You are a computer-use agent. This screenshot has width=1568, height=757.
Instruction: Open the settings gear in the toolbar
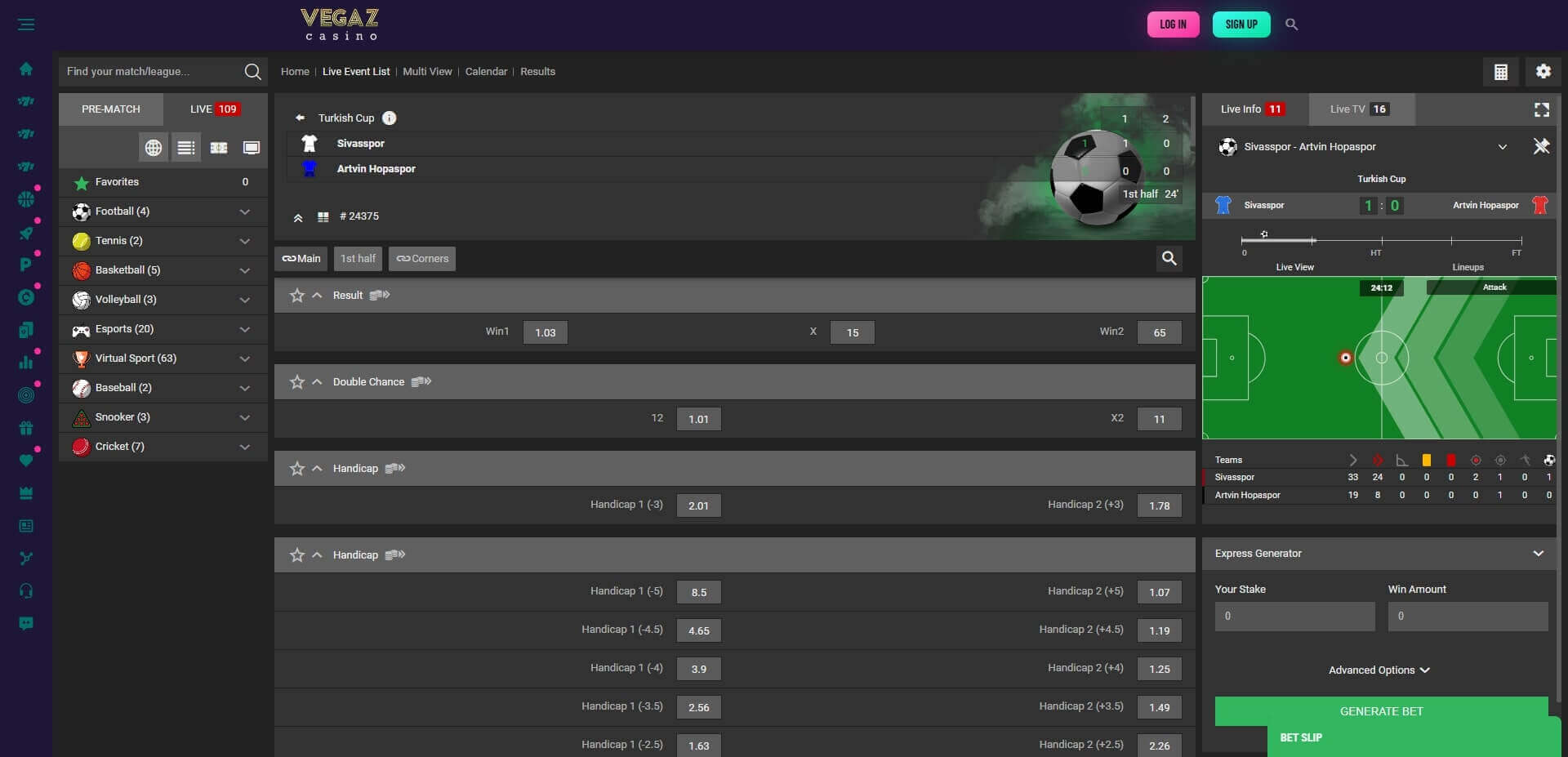[1543, 71]
